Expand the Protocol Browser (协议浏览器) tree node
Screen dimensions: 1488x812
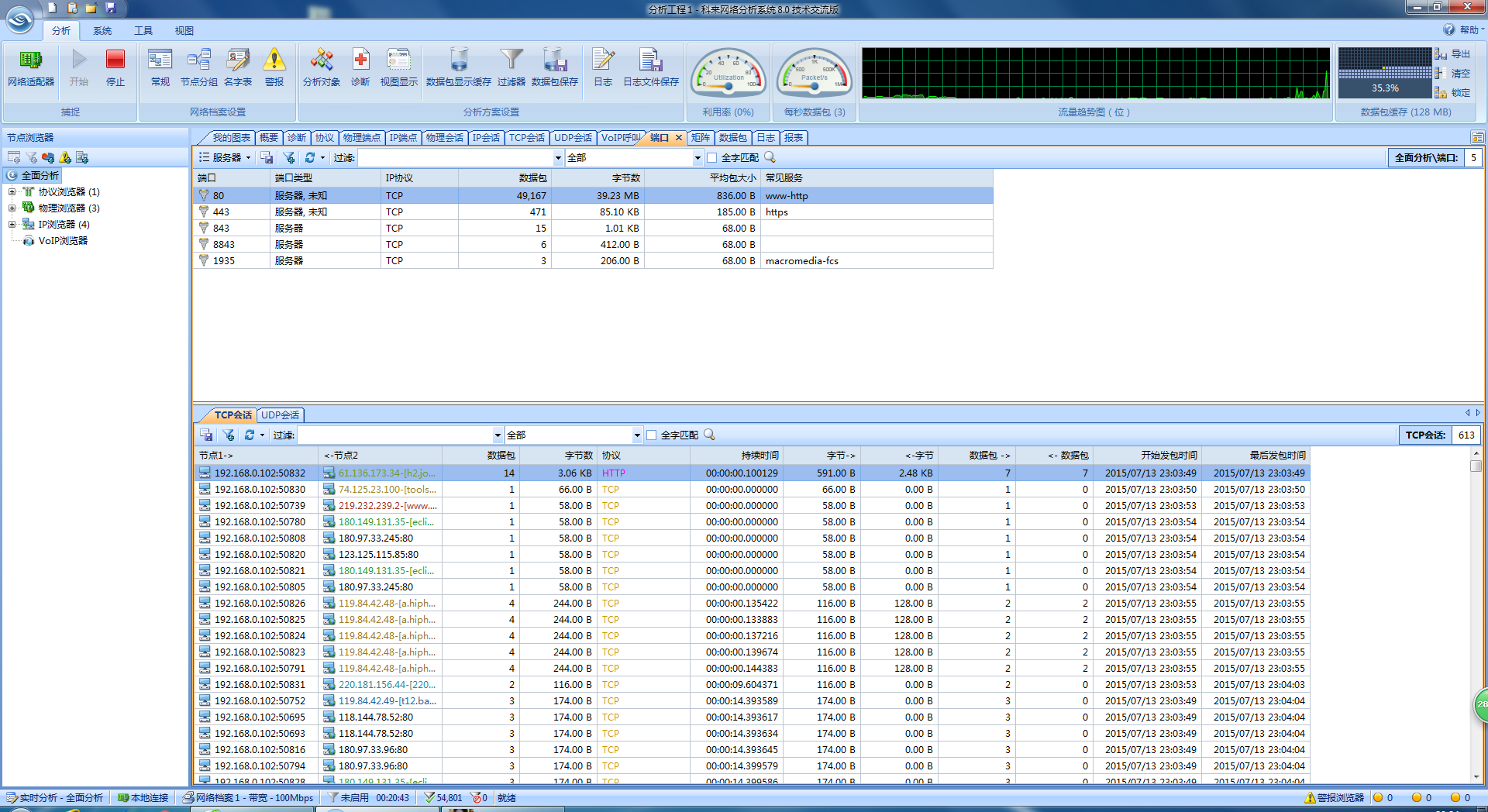pyautogui.click(x=12, y=192)
